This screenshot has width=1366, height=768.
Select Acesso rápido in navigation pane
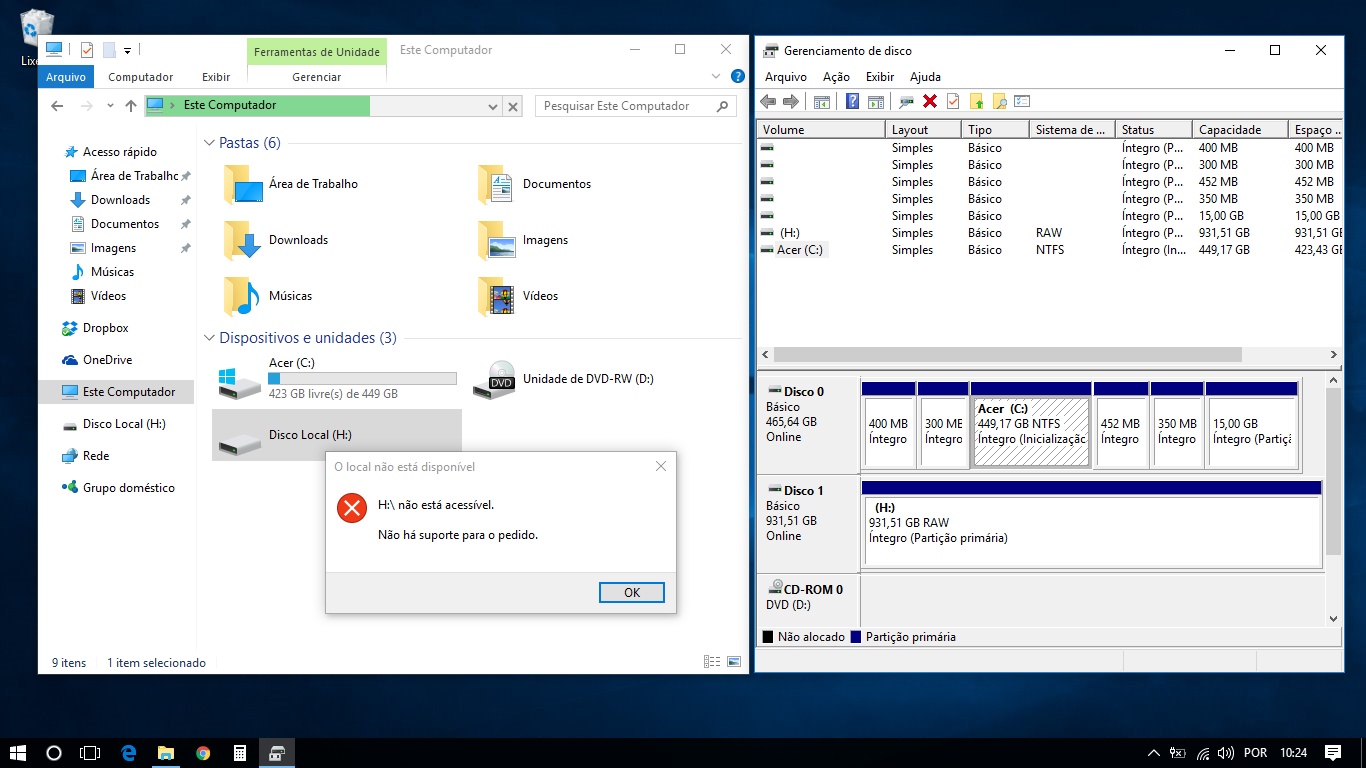pyautogui.click(x=120, y=152)
